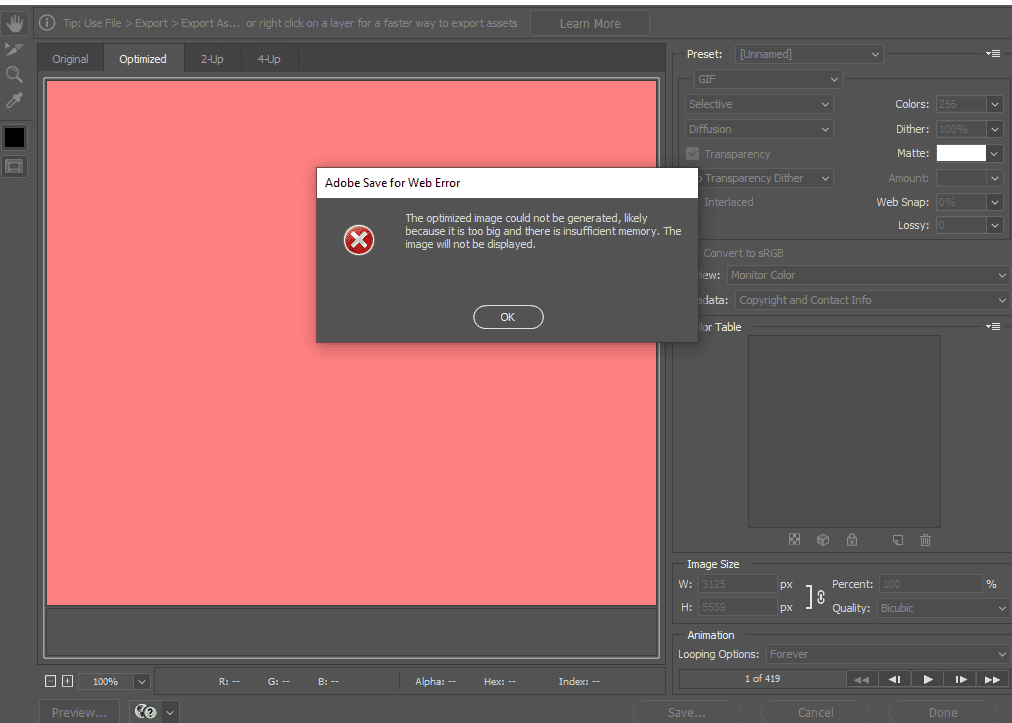
Task: Click the red error icon in dialog
Action: point(359,240)
